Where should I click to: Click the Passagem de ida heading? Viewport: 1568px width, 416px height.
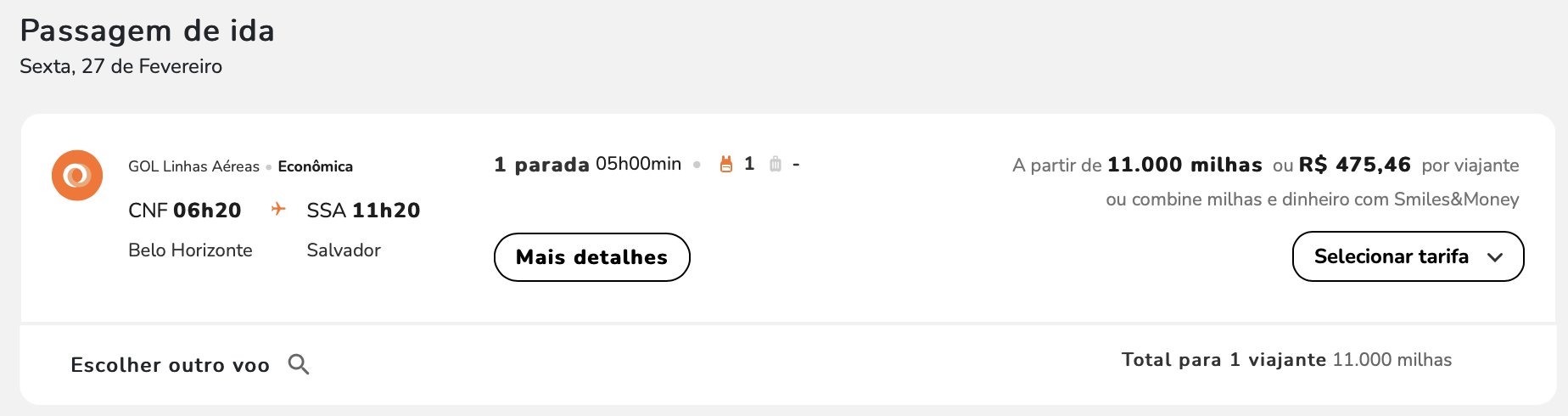pos(148,31)
